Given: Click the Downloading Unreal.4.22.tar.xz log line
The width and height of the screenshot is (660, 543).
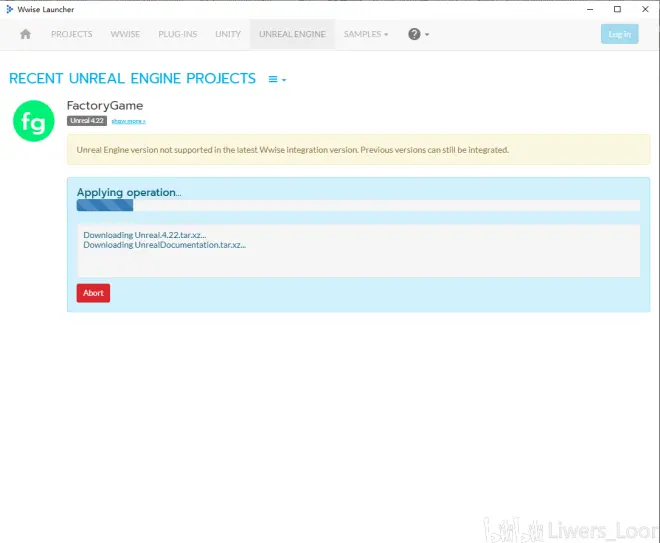Looking at the screenshot, I should click(145, 235).
